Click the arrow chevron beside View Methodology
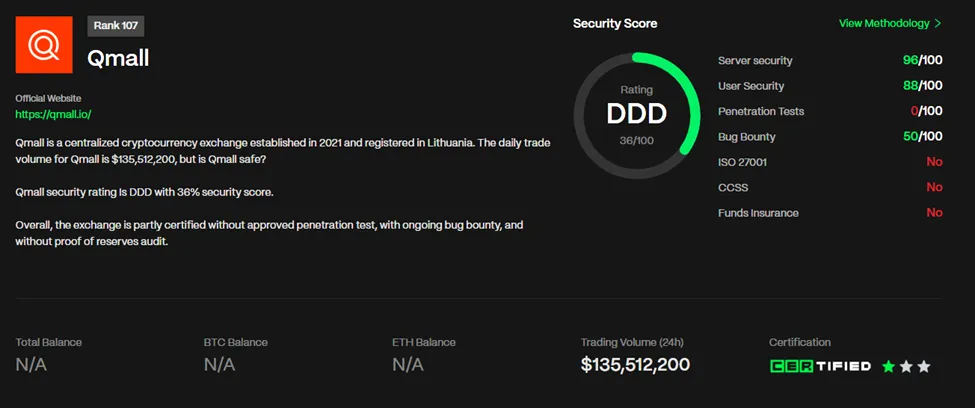975x408 pixels. tap(937, 23)
